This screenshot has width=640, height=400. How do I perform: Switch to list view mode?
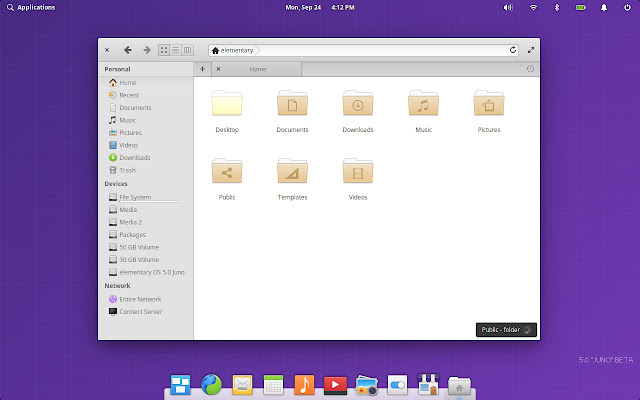click(x=176, y=50)
